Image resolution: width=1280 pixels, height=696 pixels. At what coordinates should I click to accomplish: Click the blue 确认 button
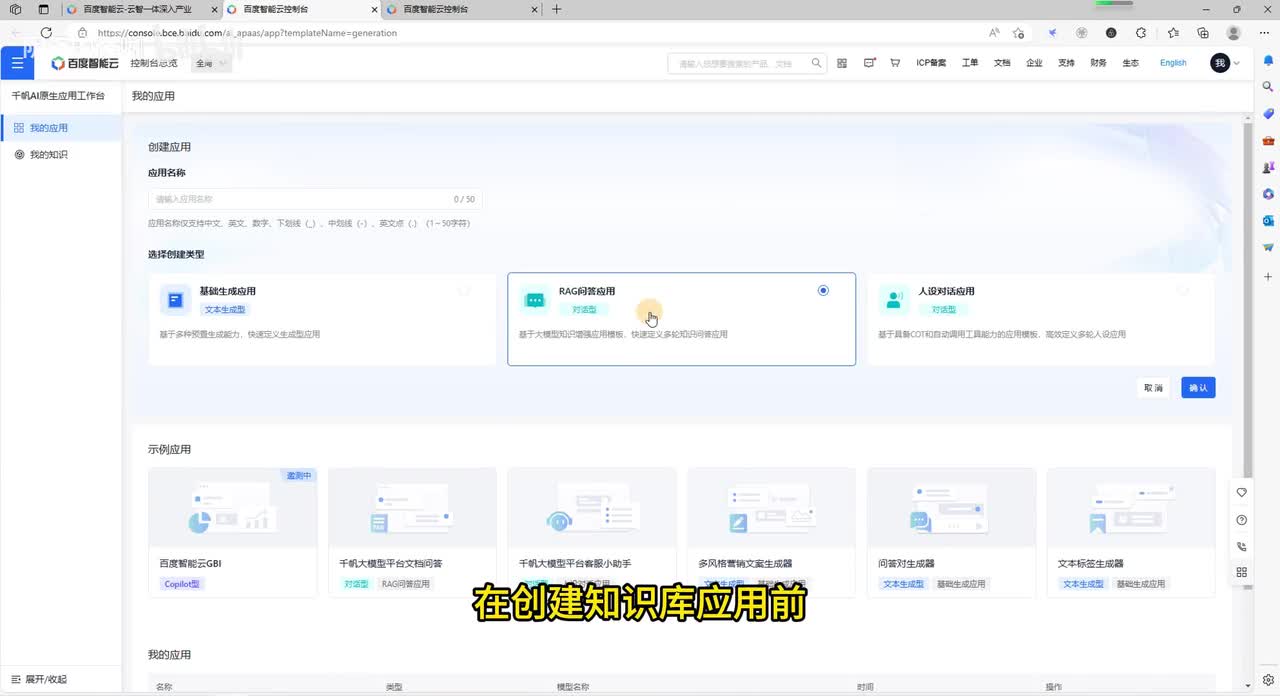click(x=1198, y=388)
